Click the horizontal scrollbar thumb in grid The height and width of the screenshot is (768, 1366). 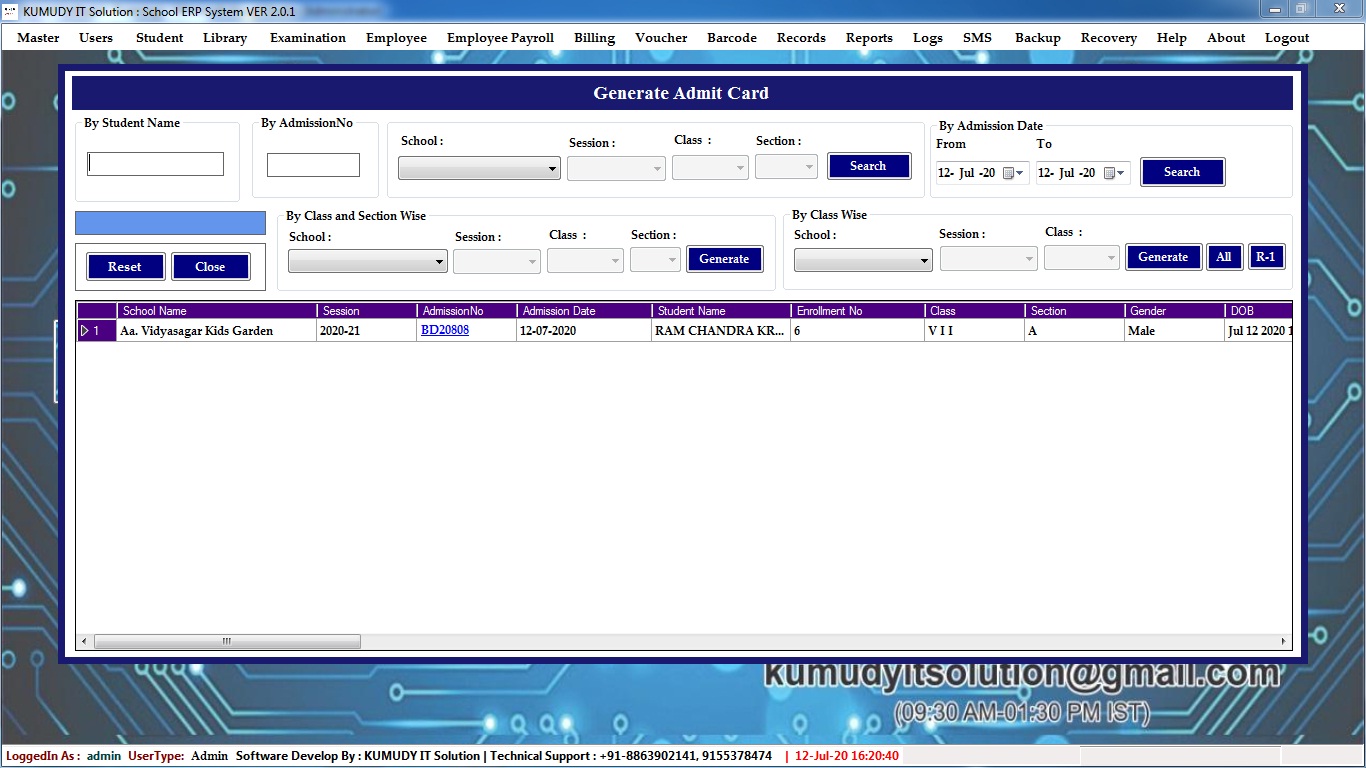pos(227,641)
